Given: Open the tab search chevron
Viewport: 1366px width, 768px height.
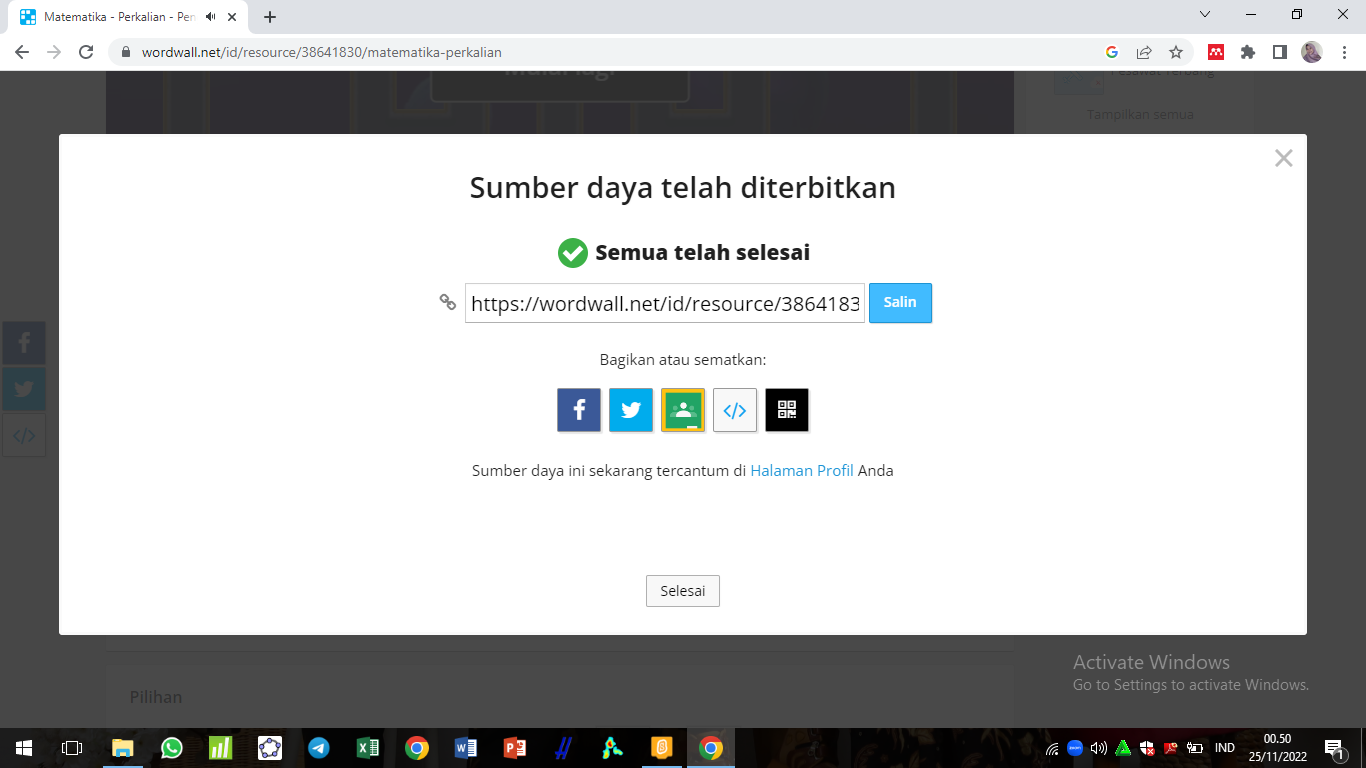Looking at the screenshot, I should pos(1205,15).
